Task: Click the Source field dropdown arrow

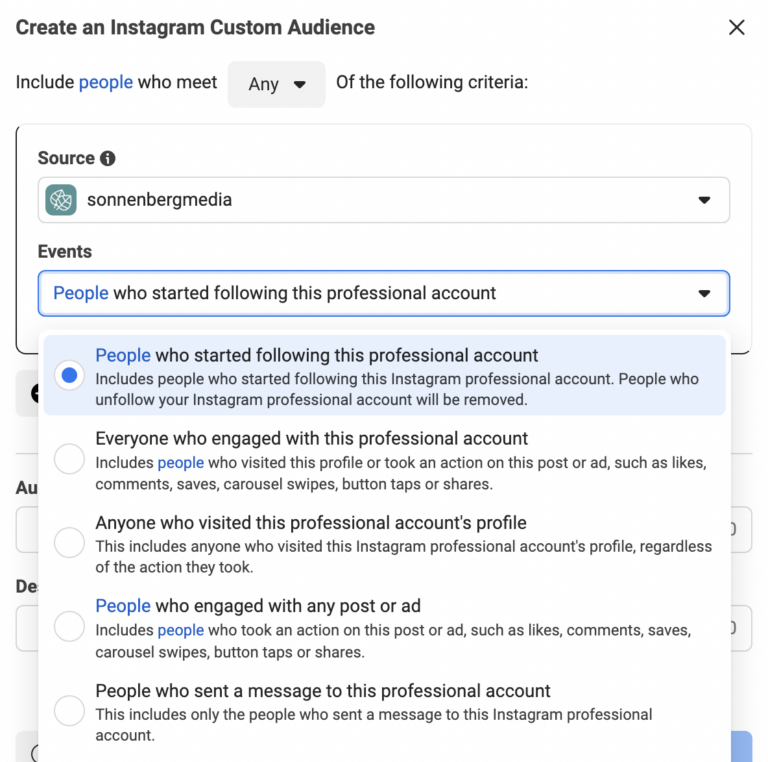Action: point(704,200)
